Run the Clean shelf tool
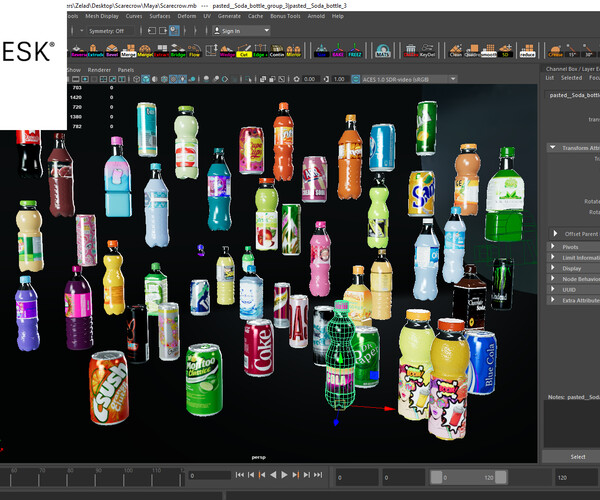The height and width of the screenshot is (500, 600). 455,51
